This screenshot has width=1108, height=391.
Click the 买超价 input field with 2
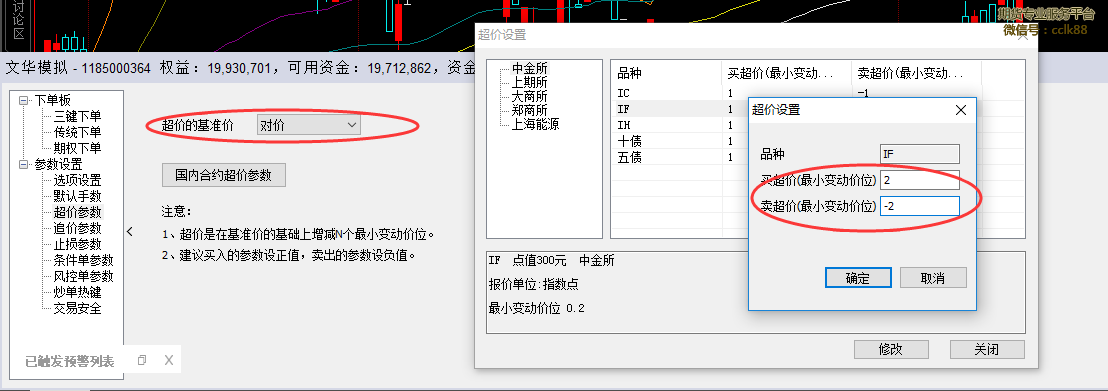(919, 180)
